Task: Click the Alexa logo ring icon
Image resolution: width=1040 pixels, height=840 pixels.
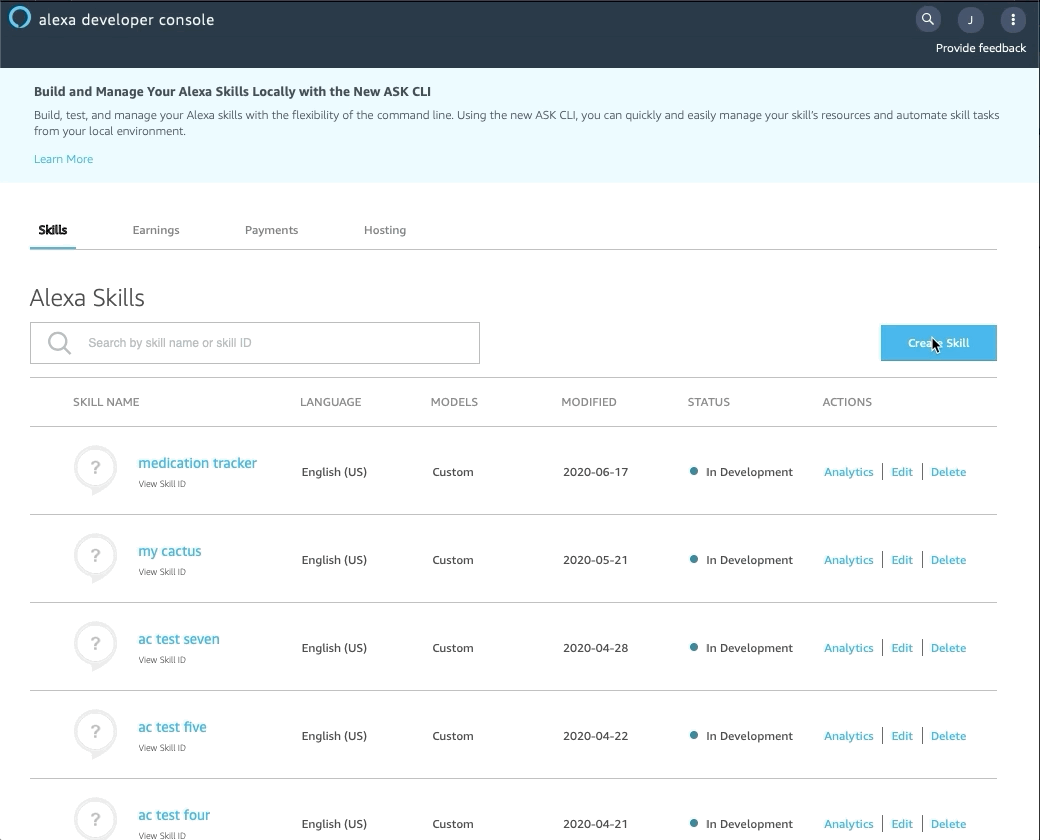Action: pyautogui.click(x=19, y=19)
